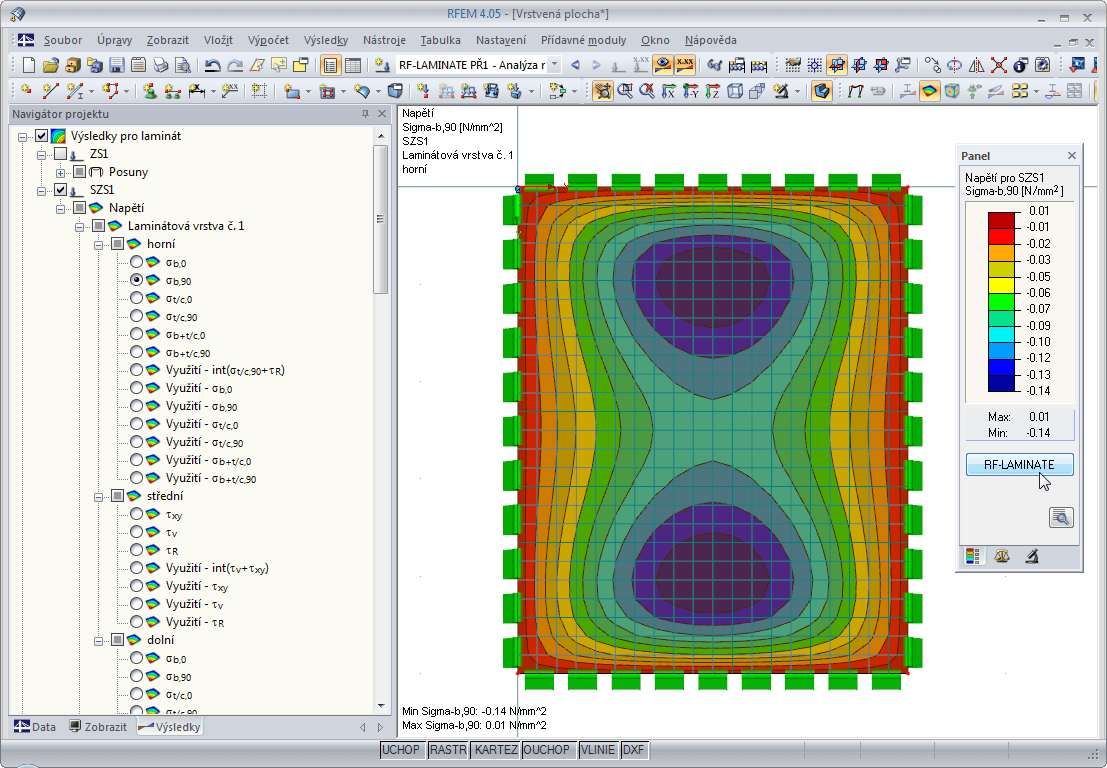Open the Výsledky menu
The height and width of the screenshot is (768, 1107).
point(327,40)
